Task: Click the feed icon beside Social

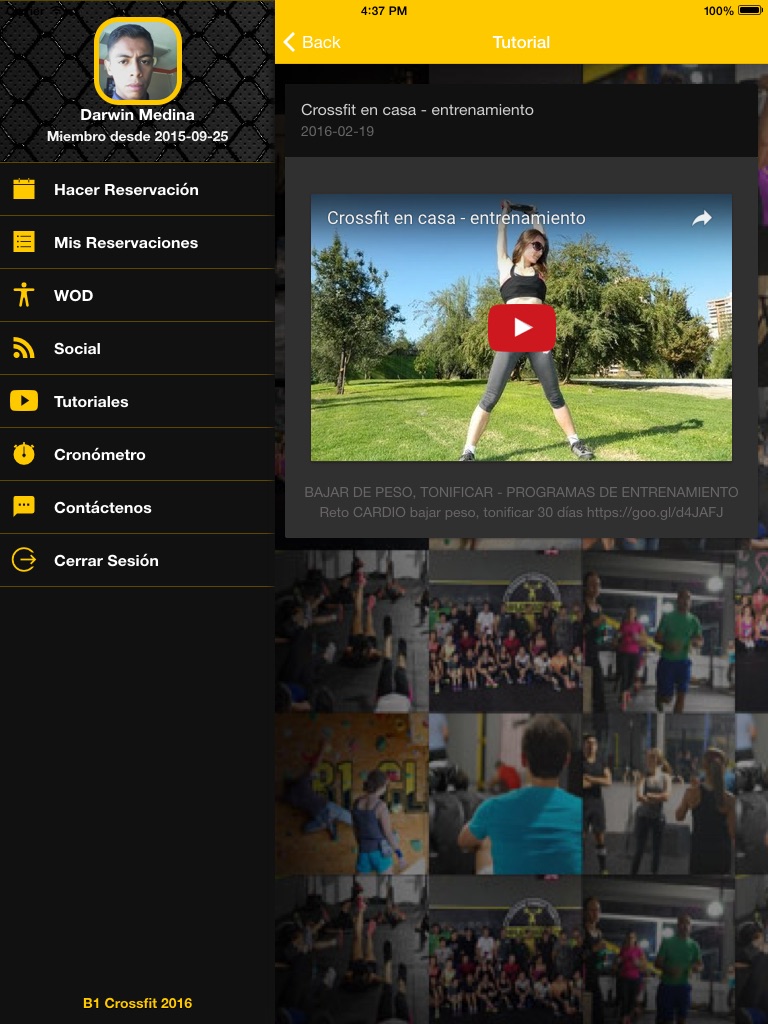Action: pyautogui.click(x=24, y=348)
